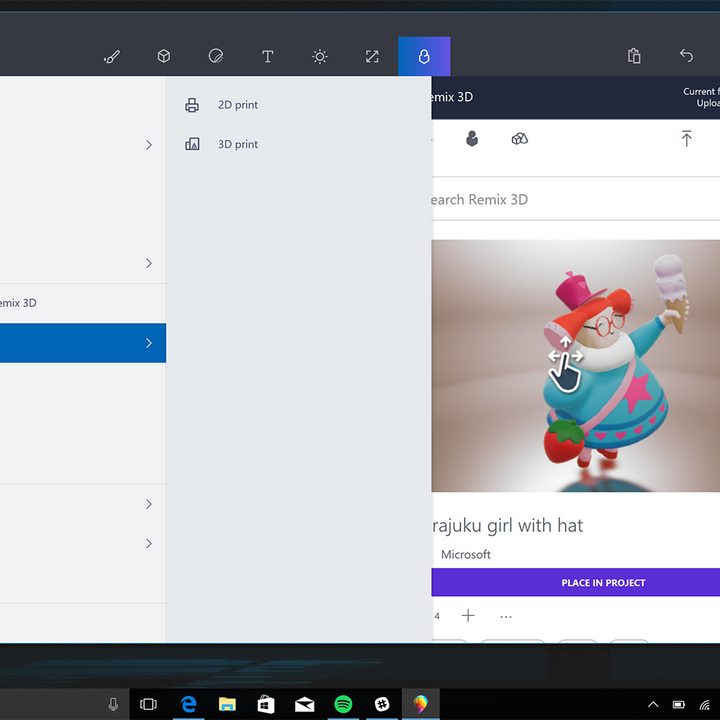The height and width of the screenshot is (720, 720).
Task: Open the 3D models shapes icon in Remix 3D
Action: tap(520, 139)
